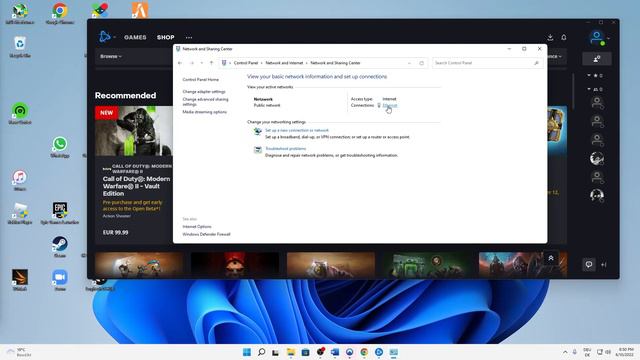
Task: Open taskbar Search
Action: pyautogui.click(x=261, y=352)
